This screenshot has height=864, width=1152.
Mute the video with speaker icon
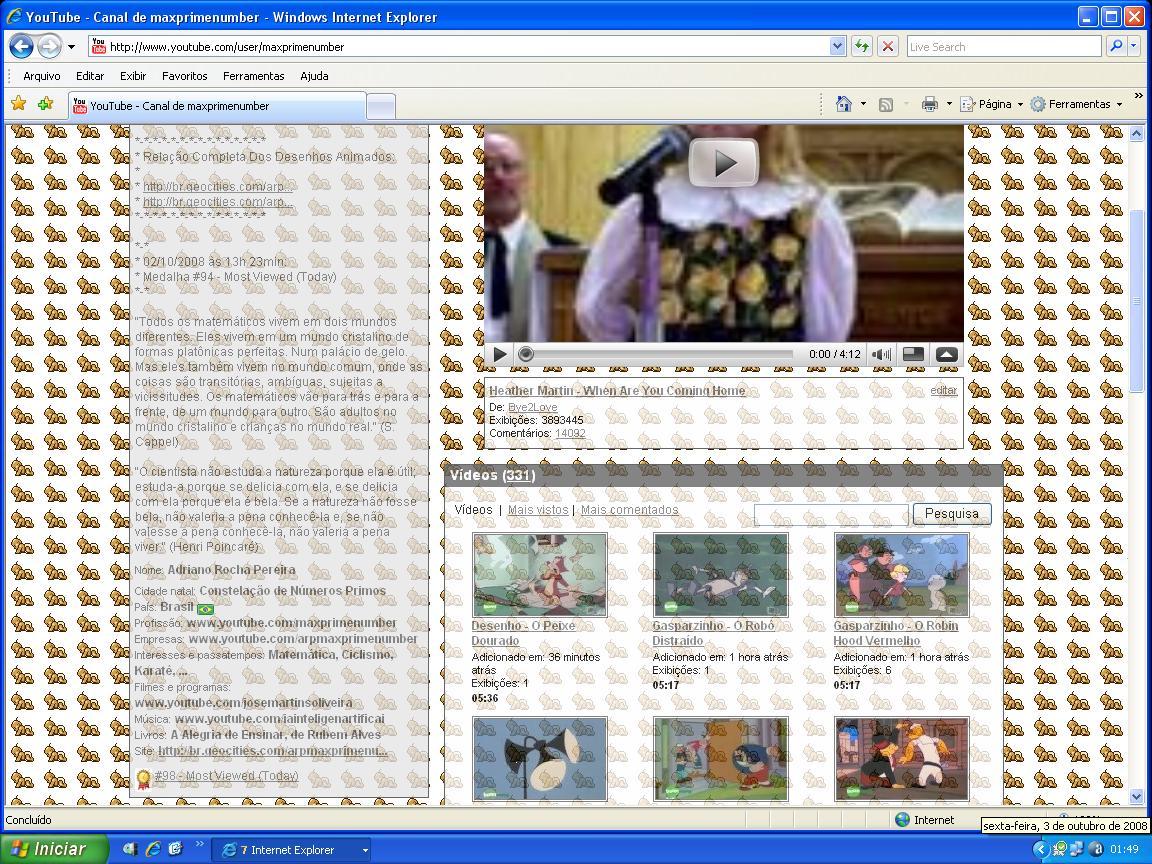(x=881, y=354)
